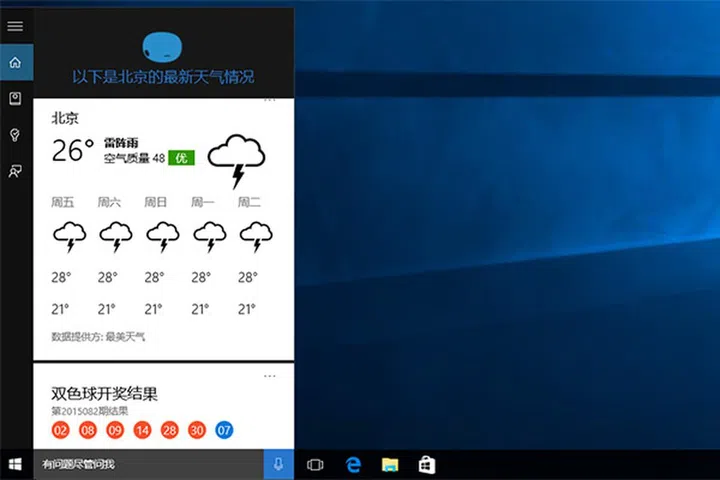Click the 周日 thunderstorm forecast icon
Viewport: 720px width, 480px height.
pos(163,237)
